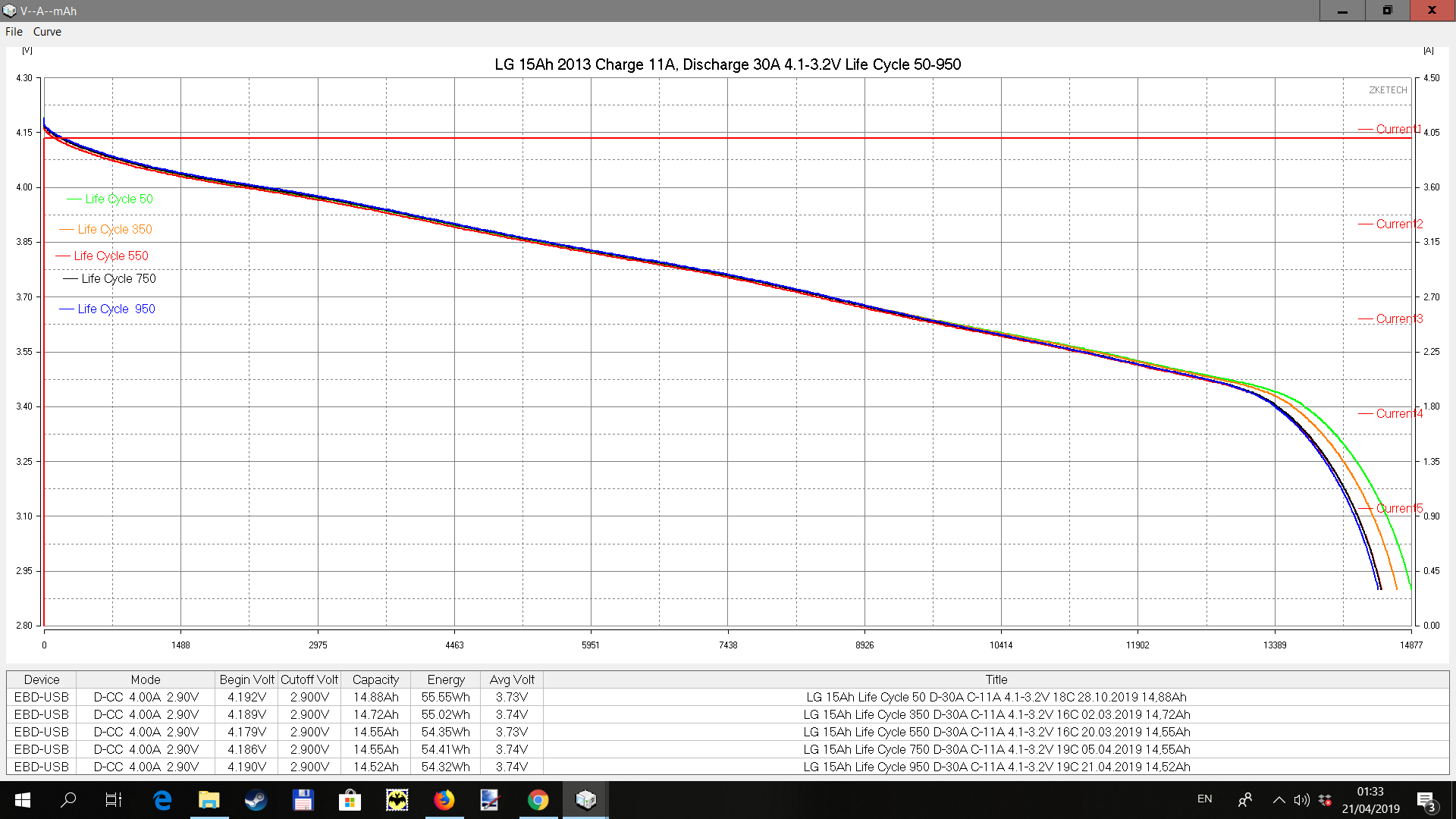Click the Life Cycle 50 legend label
1456x819 pixels.
[x=118, y=199]
